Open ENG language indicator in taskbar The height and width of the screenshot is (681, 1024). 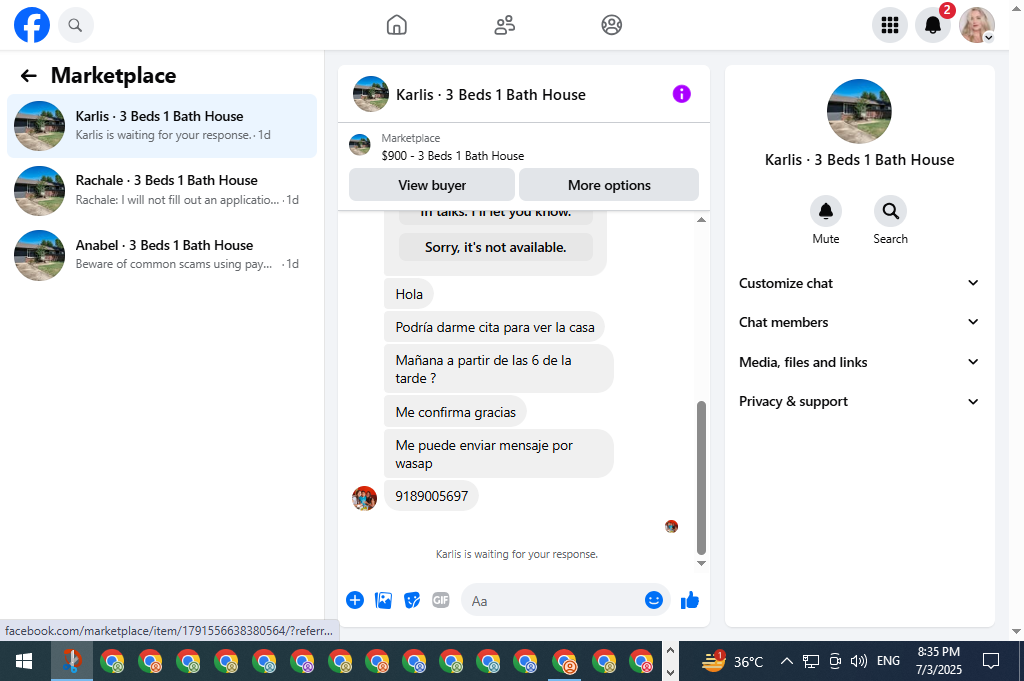click(888, 661)
